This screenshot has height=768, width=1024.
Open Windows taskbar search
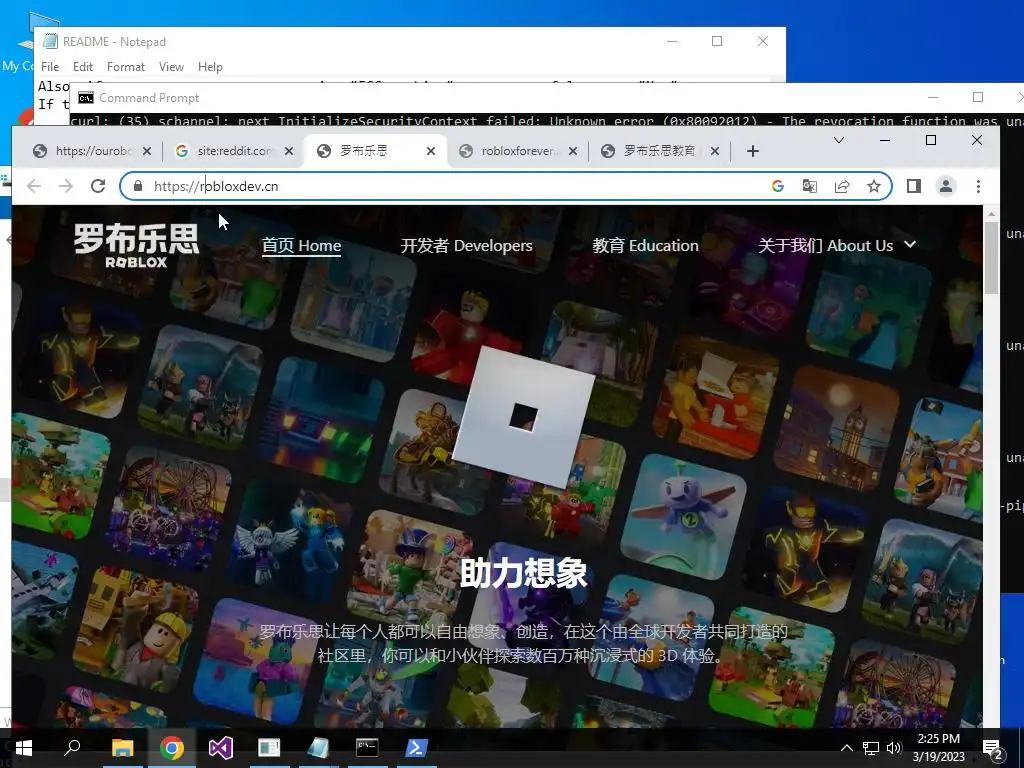[72, 748]
